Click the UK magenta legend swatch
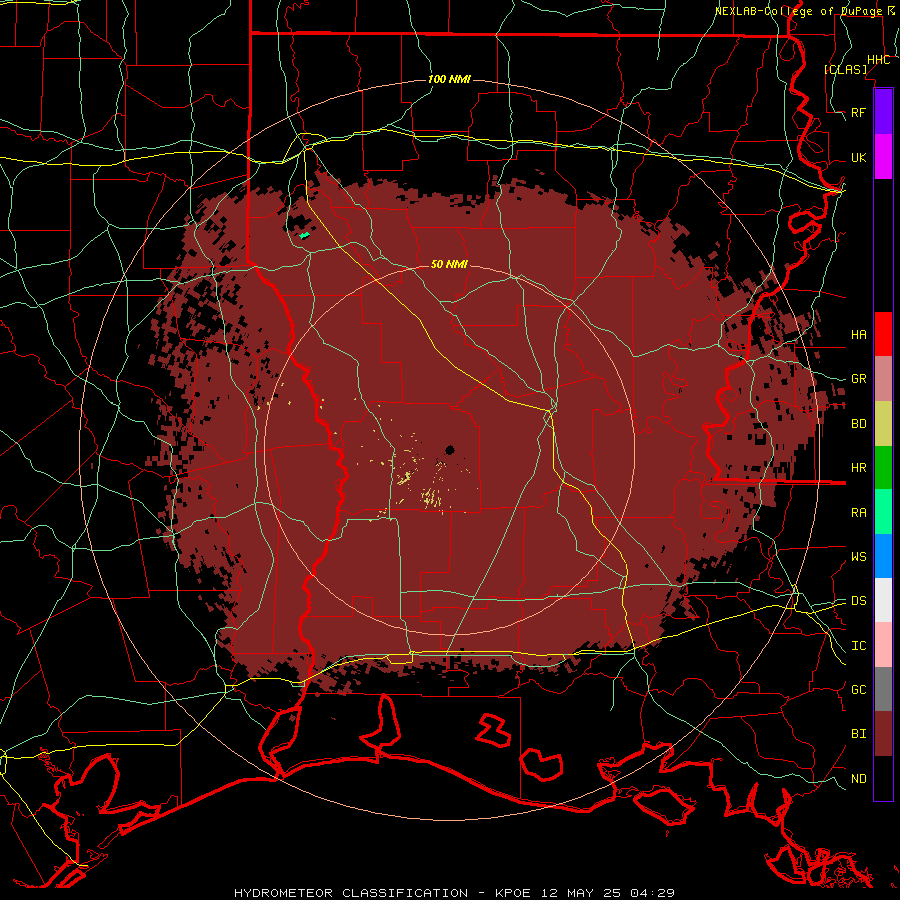Viewport: 900px width, 900px height. [883, 157]
